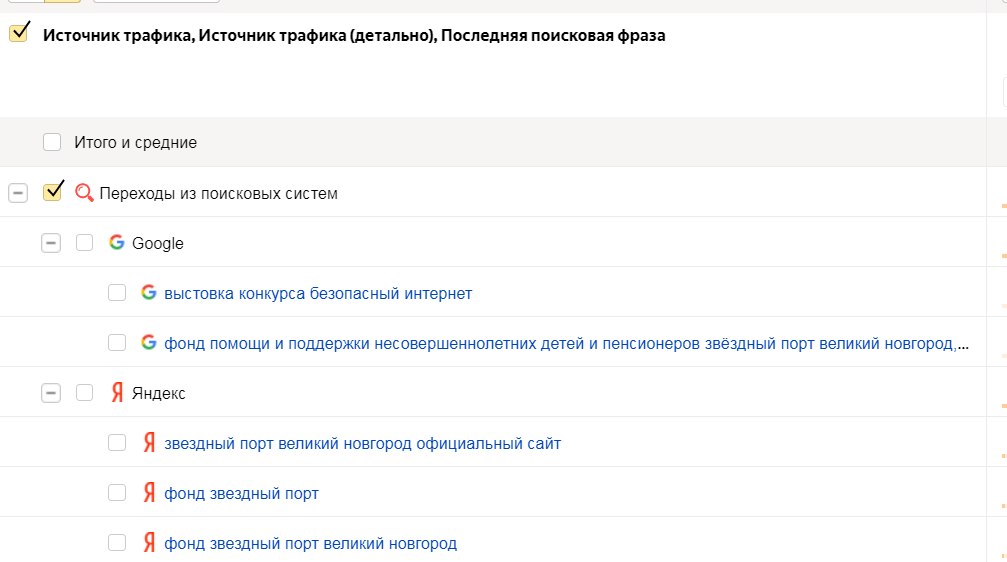This screenshot has height=562, width=1007.
Task: Click Google icon beside выстовка конкурса phrase
Action: pos(148,292)
